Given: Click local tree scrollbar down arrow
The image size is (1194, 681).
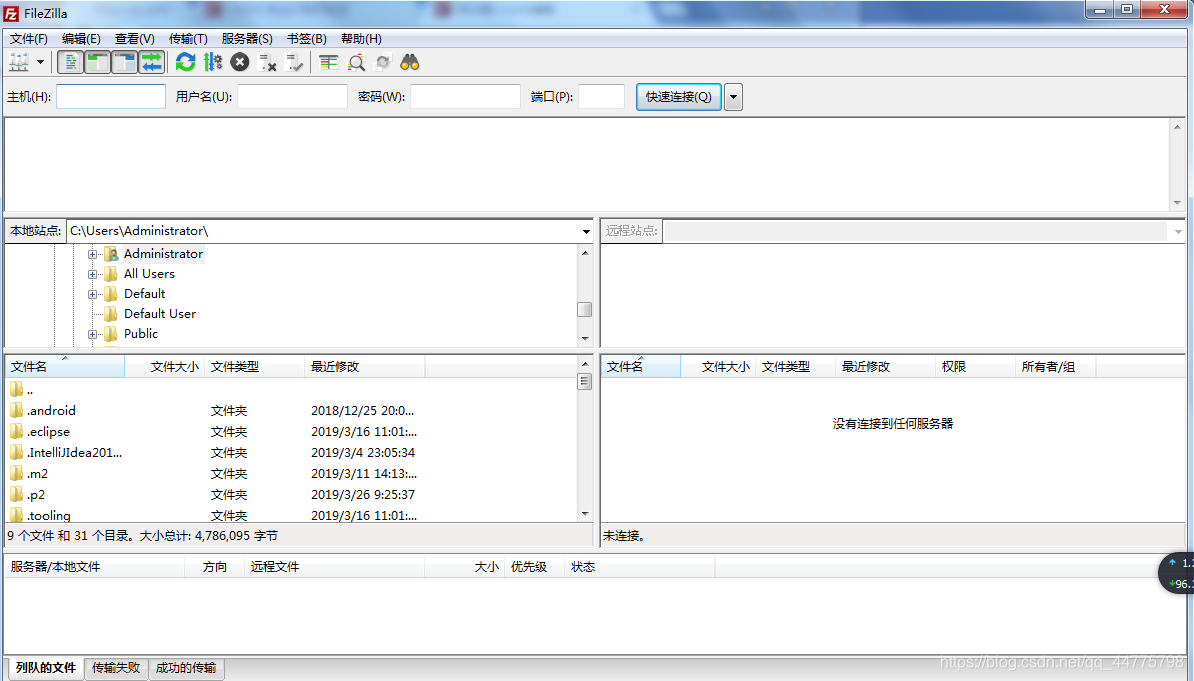Looking at the screenshot, I should (x=585, y=338).
